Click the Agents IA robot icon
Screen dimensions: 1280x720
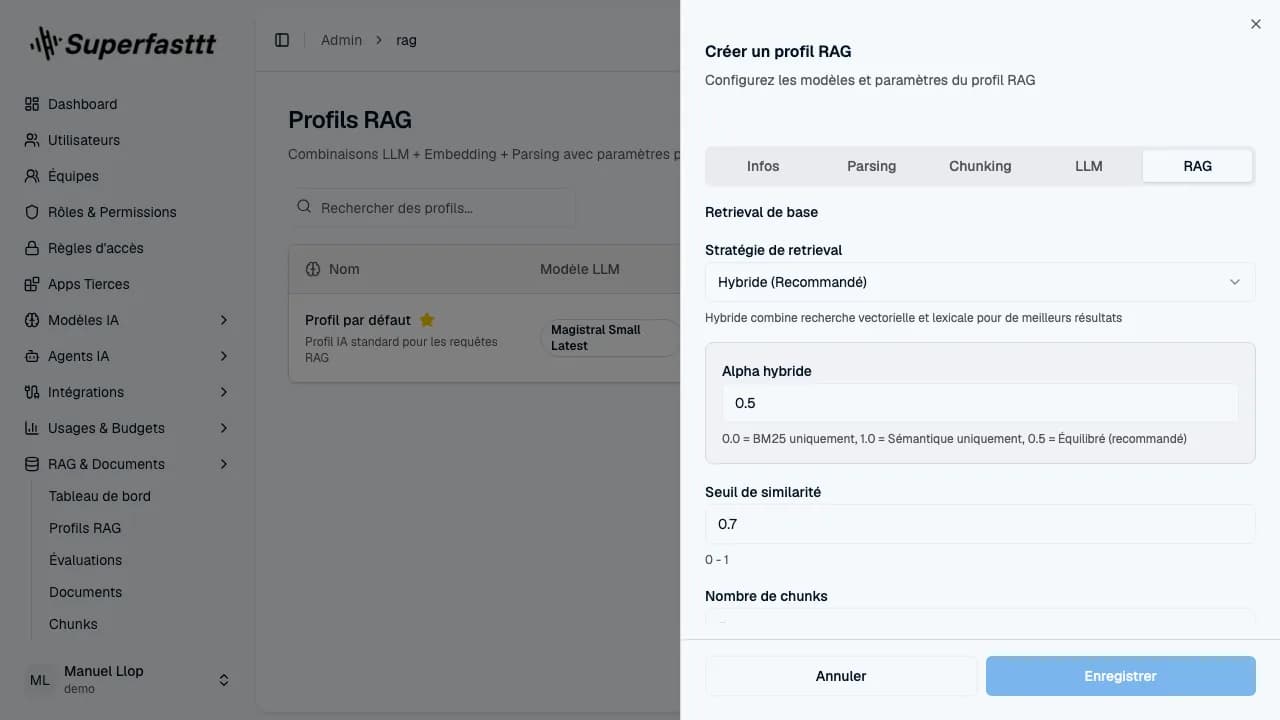(32, 356)
